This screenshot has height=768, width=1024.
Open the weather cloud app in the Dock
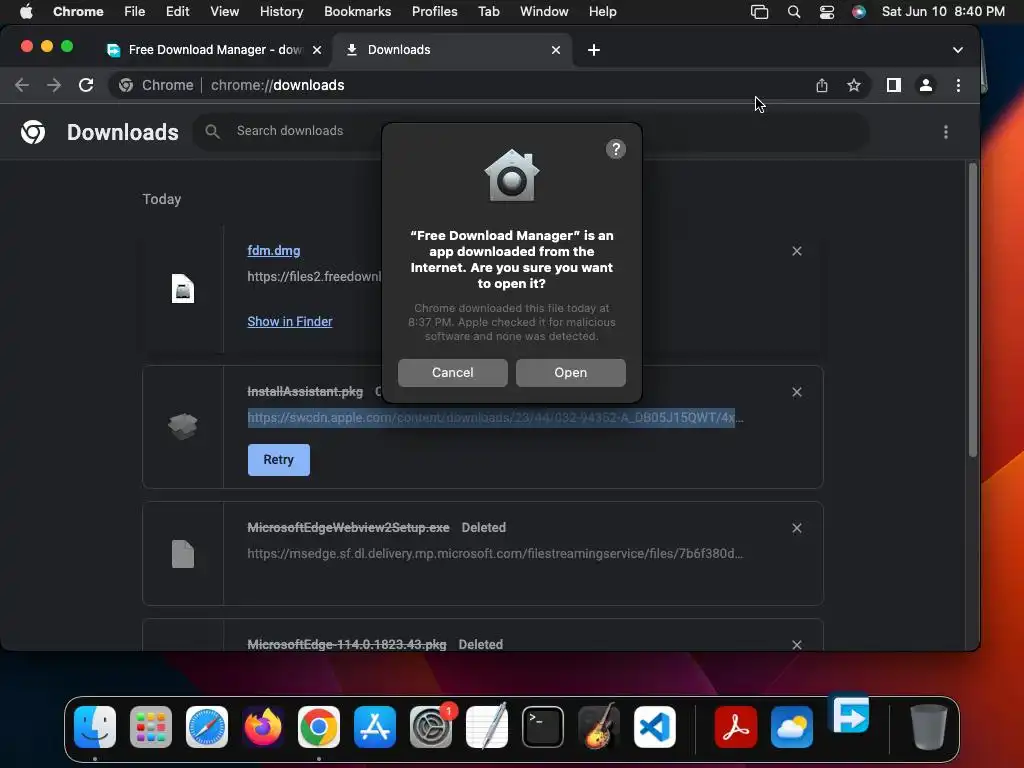pyautogui.click(x=792, y=727)
